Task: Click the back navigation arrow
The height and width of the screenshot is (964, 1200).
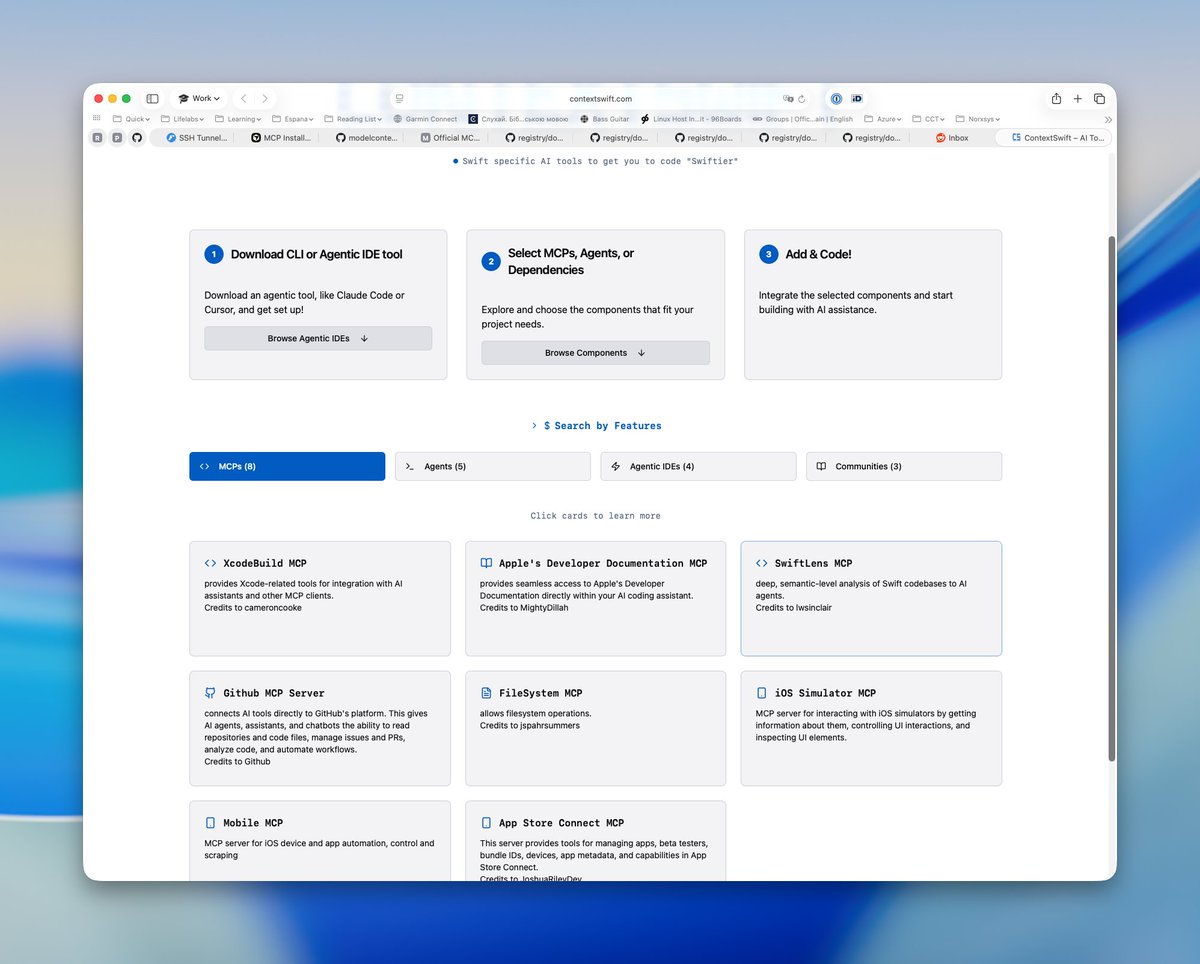Action: (243, 98)
